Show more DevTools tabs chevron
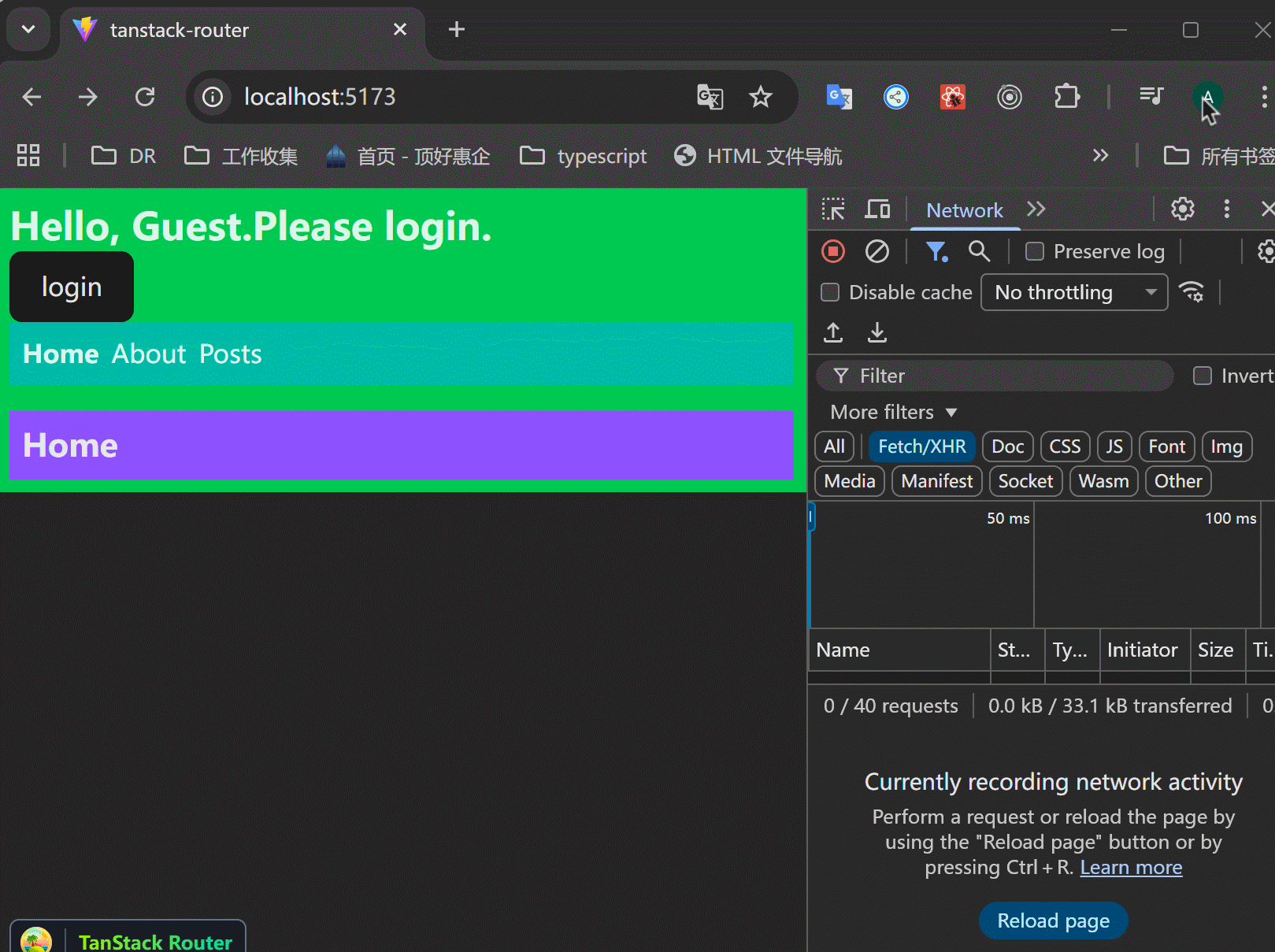1275x952 pixels. [x=1036, y=209]
